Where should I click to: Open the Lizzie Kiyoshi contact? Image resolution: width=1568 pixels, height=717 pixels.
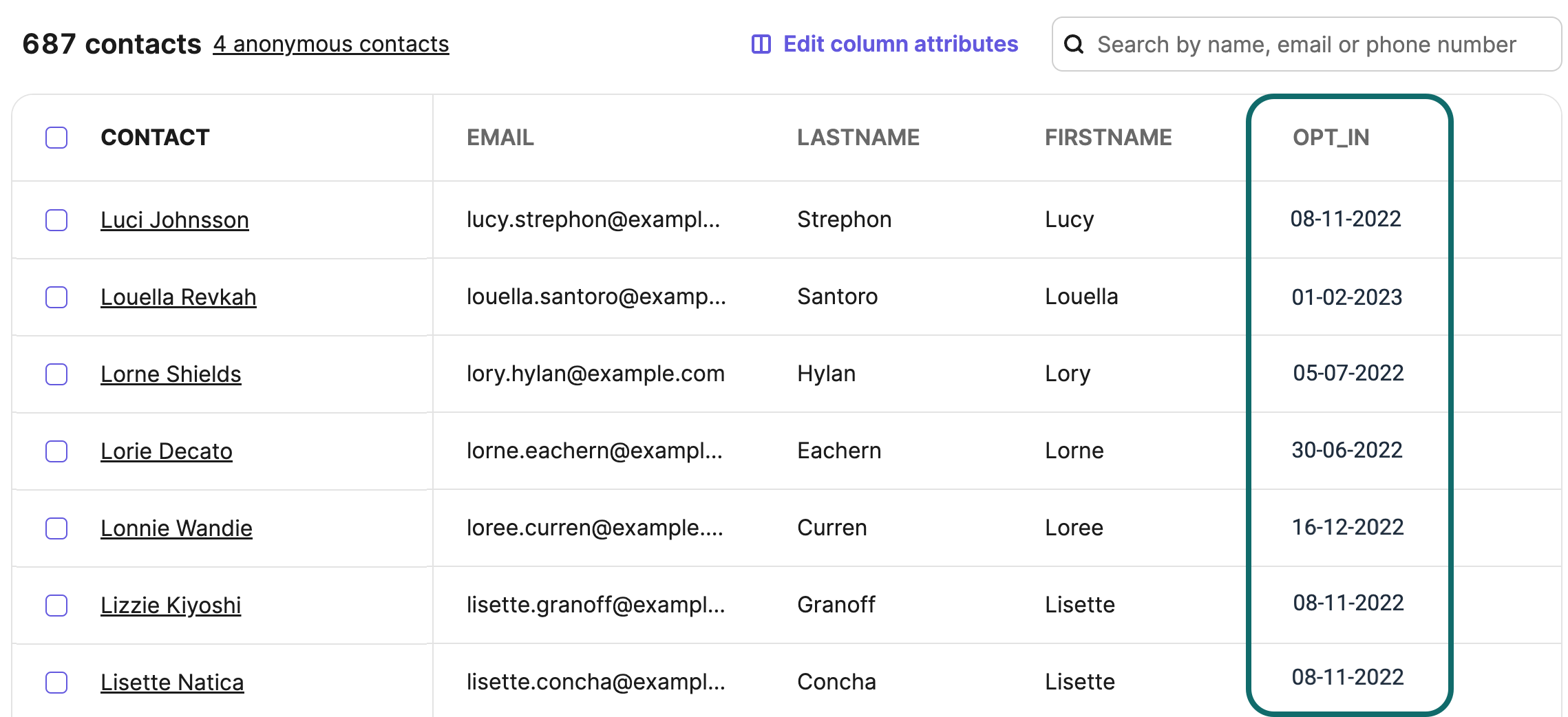click(171, 606)
